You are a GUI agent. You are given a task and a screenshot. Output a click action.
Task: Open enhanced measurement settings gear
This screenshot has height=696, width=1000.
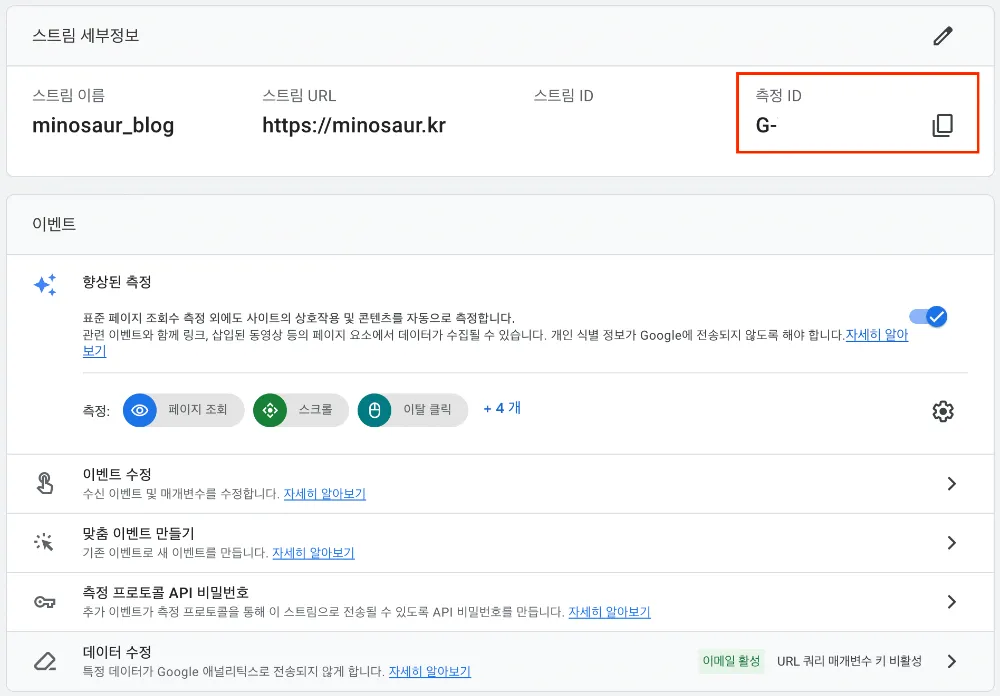pyautogui.click(x=942, y=411)
